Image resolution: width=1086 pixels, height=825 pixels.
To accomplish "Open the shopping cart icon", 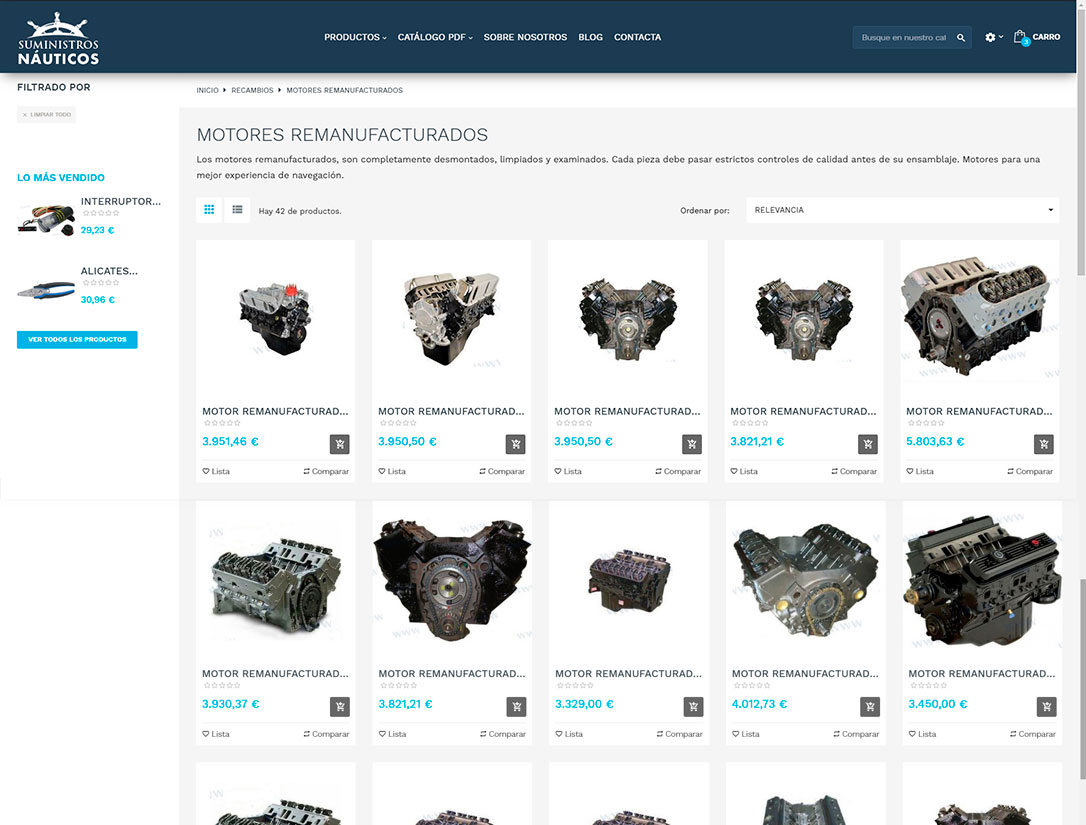I will 1020,37.
